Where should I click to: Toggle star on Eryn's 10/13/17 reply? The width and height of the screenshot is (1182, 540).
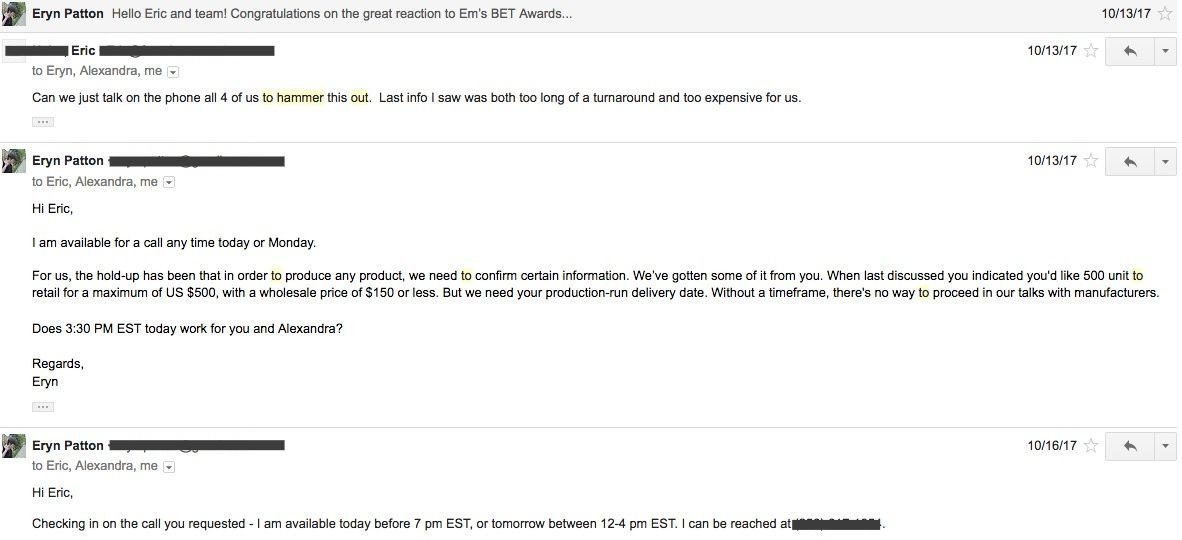tap(1091, 161)
